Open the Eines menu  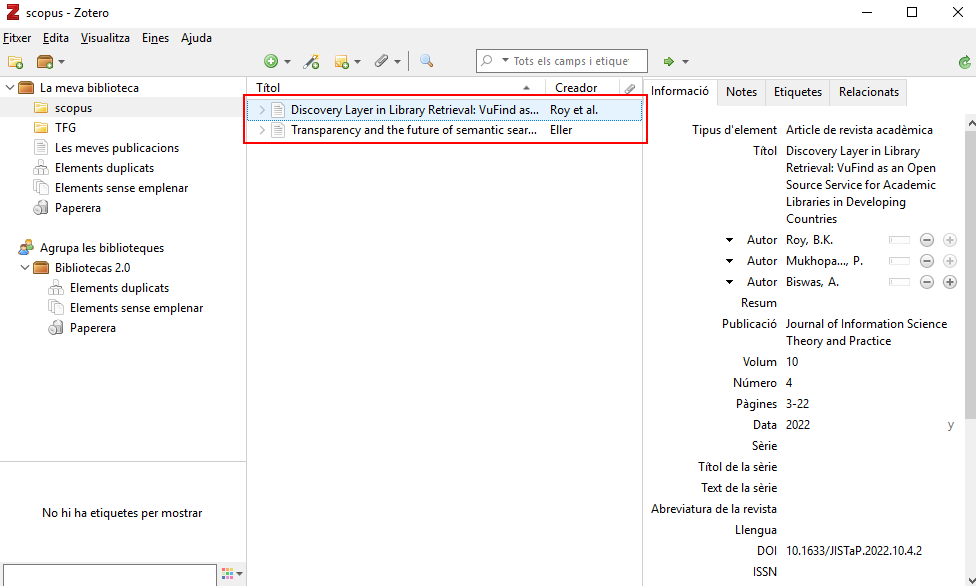click(x=155, y=38)
